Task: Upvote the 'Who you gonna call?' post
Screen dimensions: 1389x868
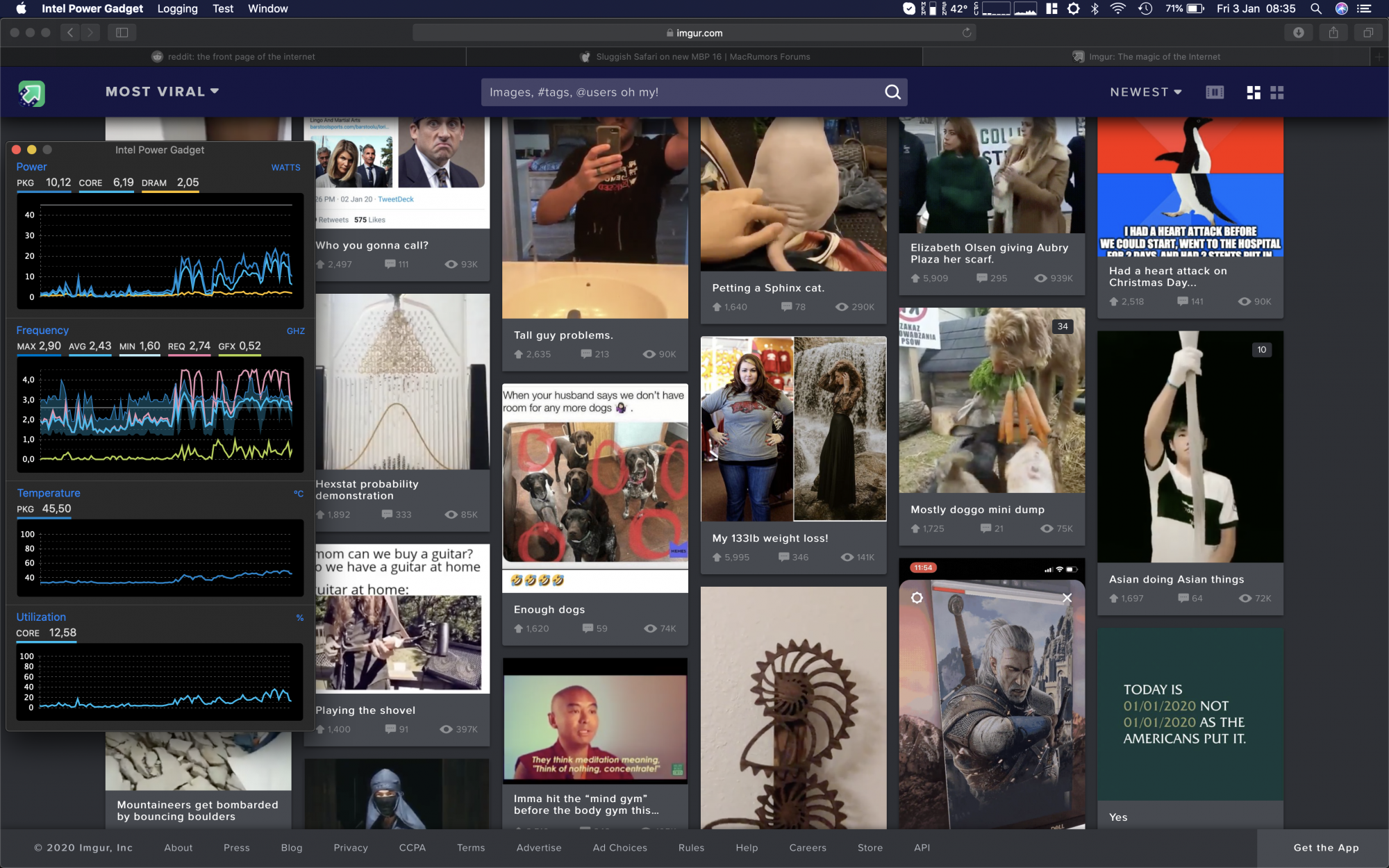Action: click(321, 265)
